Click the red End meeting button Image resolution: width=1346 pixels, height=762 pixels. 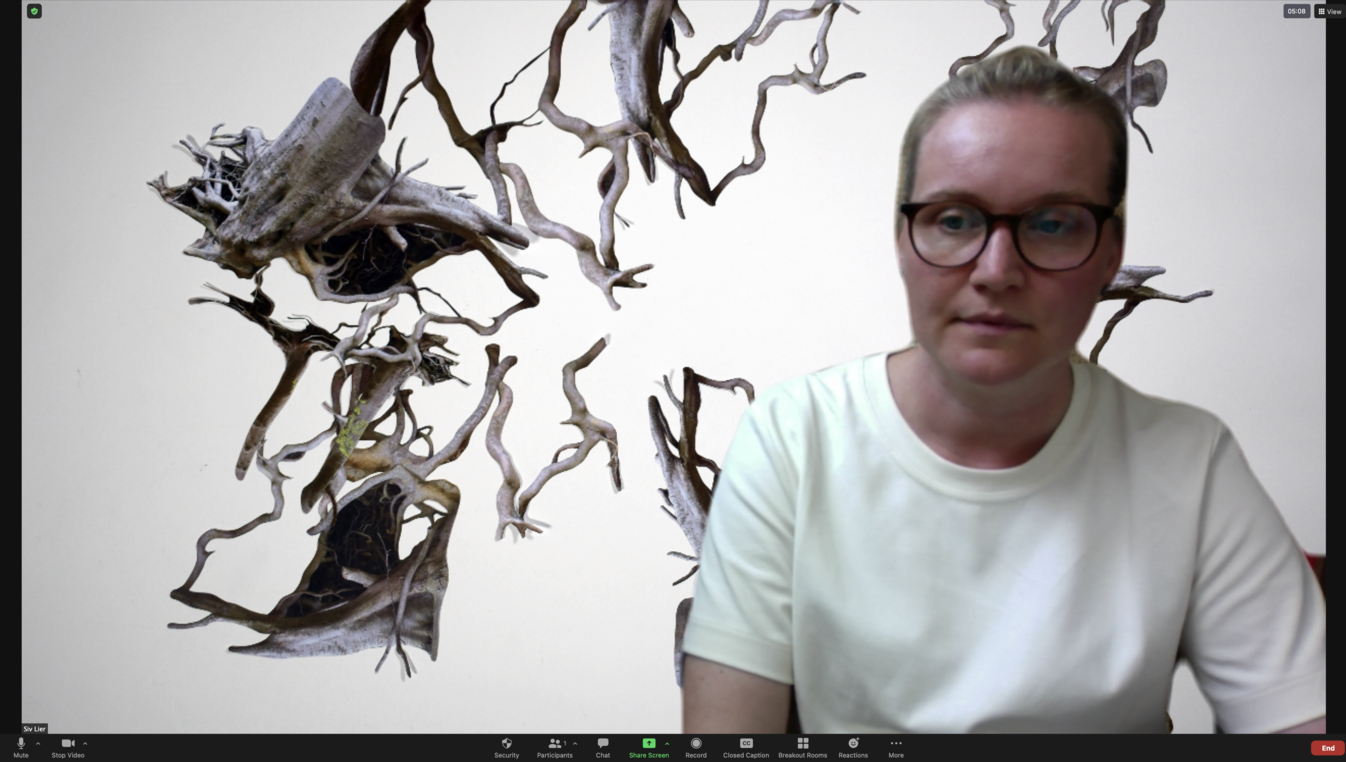click(1327, 748)
